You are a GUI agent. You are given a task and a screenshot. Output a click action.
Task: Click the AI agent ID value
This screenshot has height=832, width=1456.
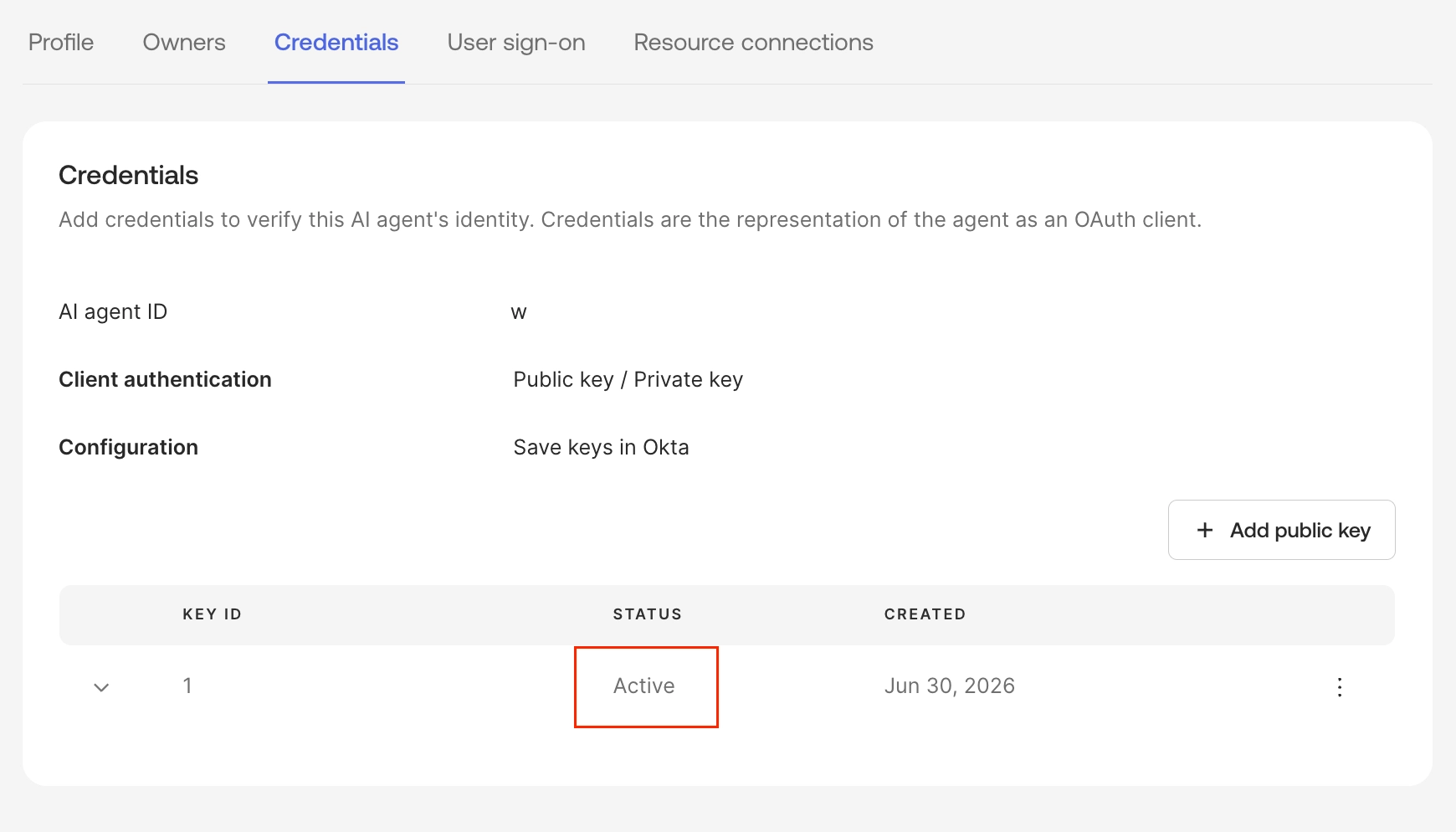pos(519,313)
